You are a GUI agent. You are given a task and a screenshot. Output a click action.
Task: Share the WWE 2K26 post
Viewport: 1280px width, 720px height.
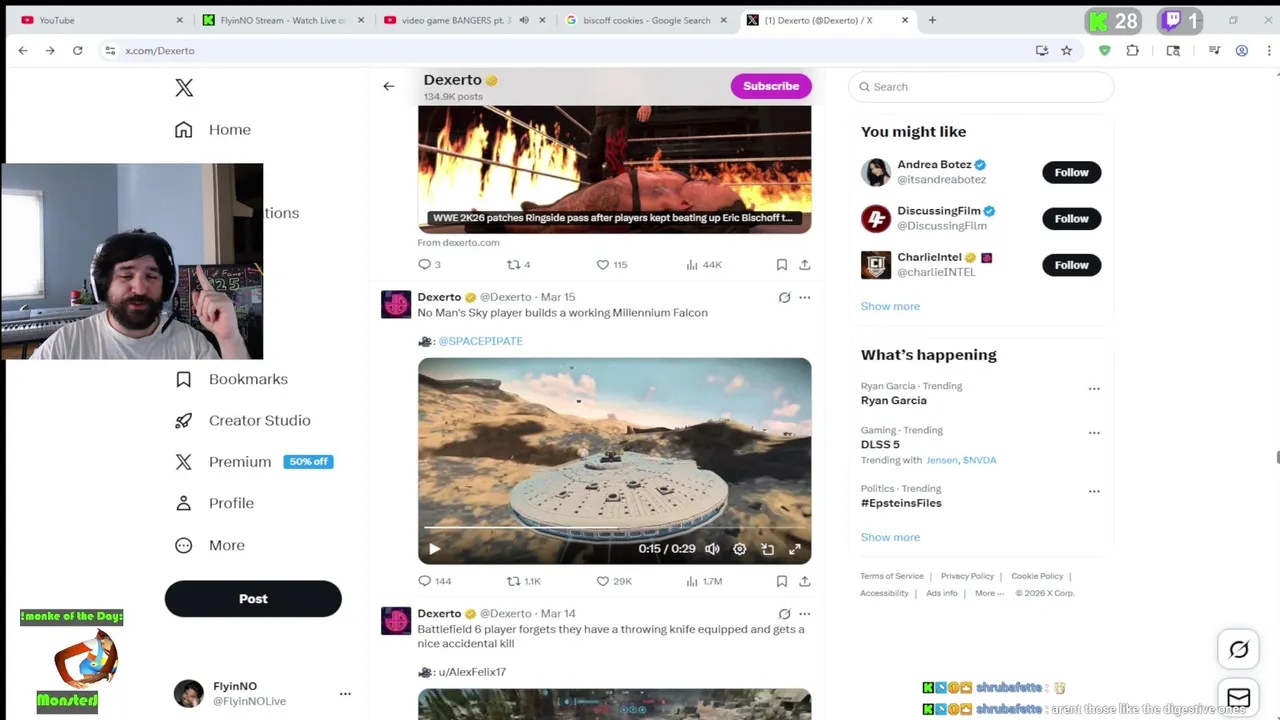pos(804,265)
